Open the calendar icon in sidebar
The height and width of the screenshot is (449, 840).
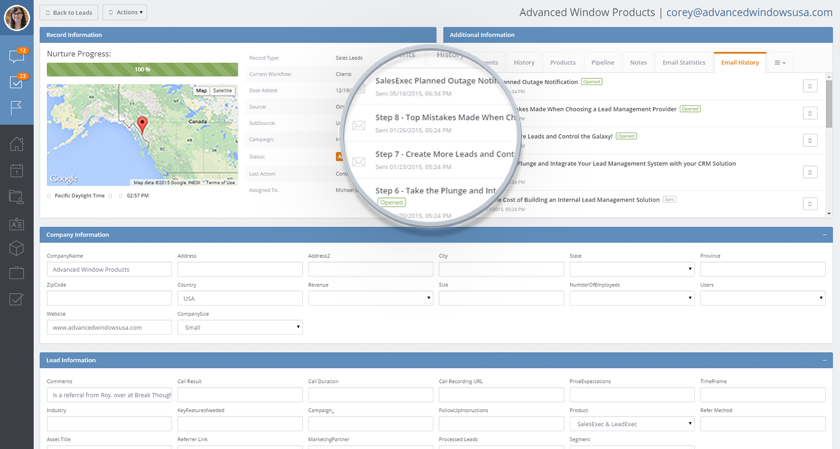coord(17,170)
